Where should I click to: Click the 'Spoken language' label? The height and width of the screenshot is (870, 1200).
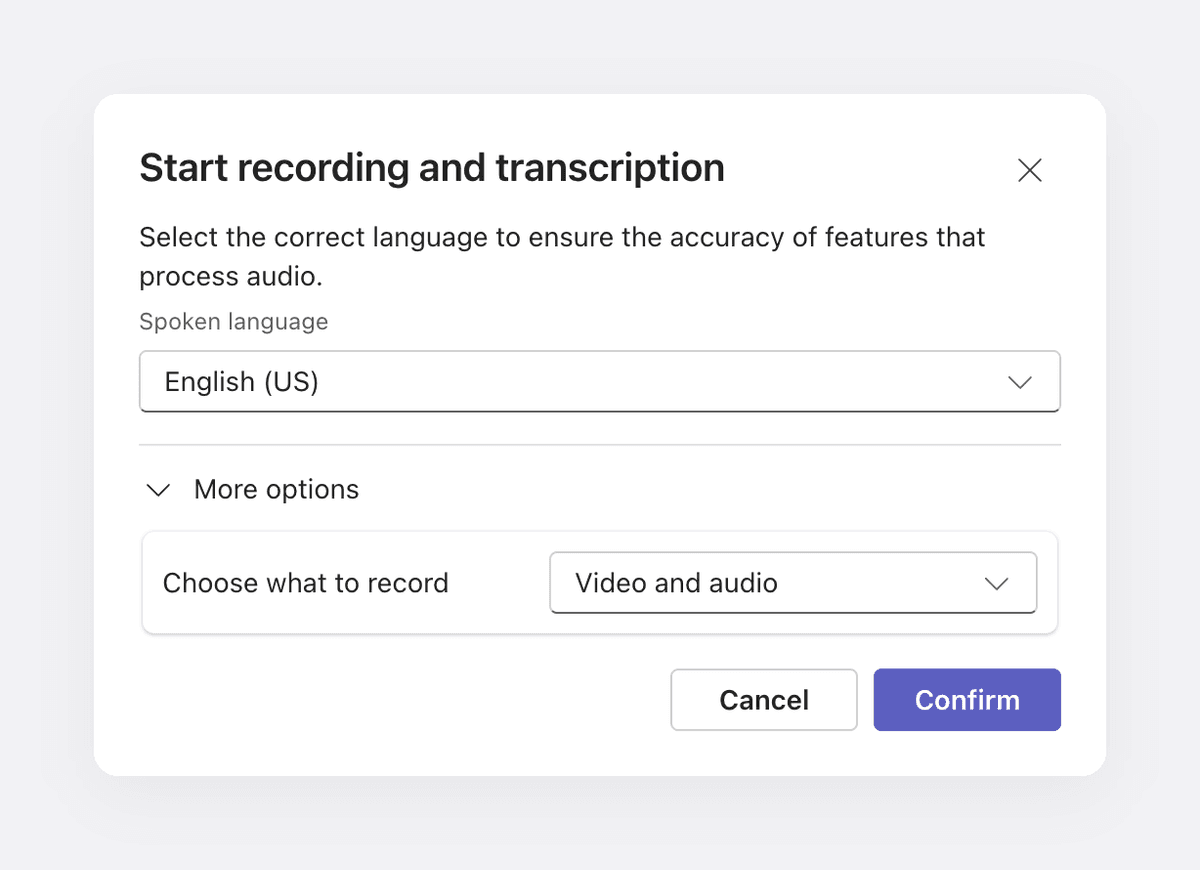233,322
